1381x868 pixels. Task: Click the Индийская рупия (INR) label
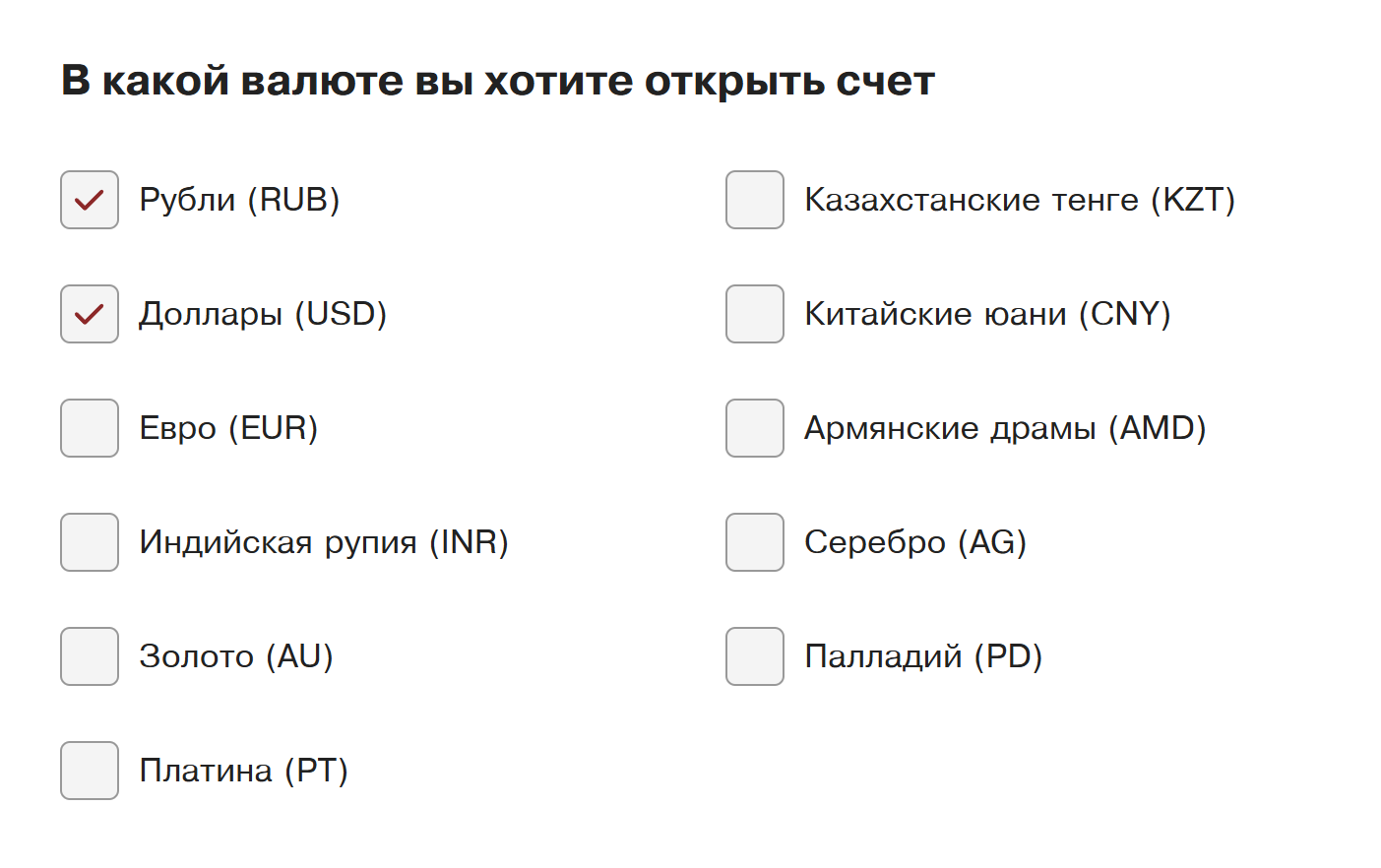[324, 542]
